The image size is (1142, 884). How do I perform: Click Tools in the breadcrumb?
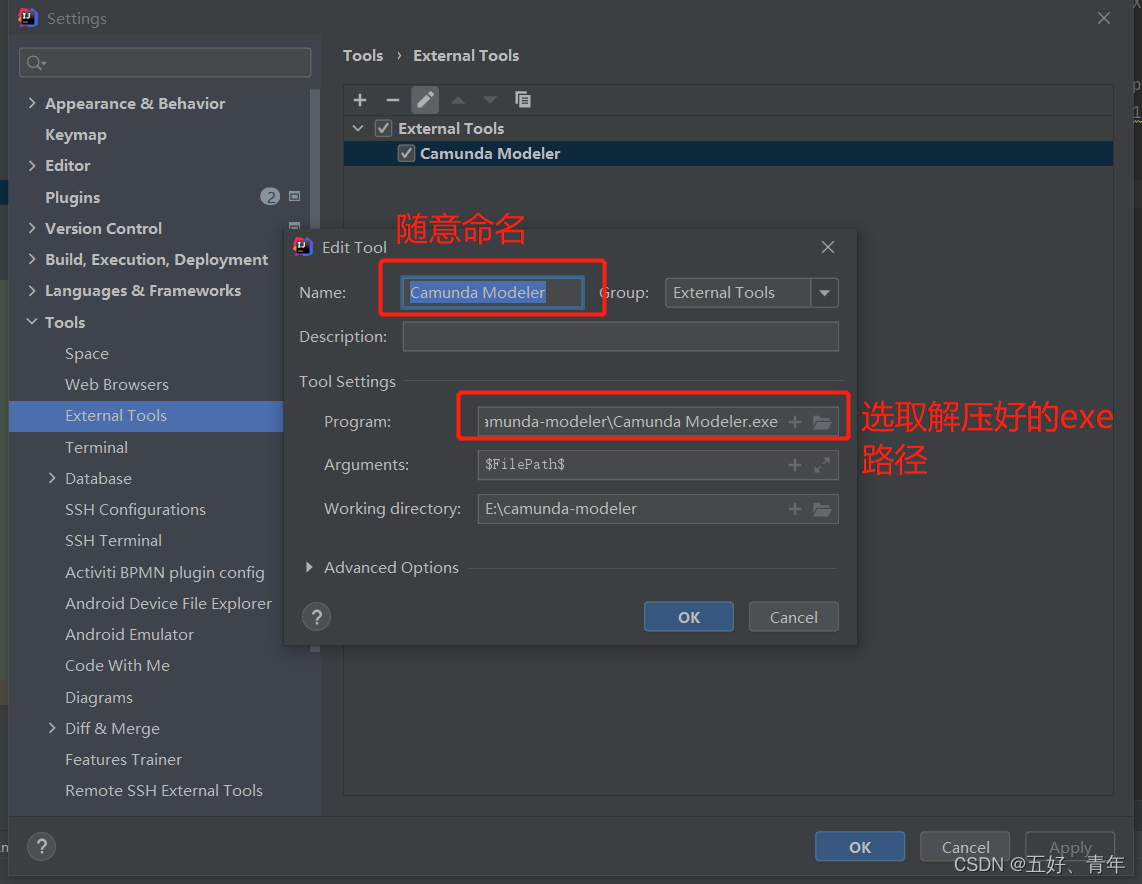[363, 56]
